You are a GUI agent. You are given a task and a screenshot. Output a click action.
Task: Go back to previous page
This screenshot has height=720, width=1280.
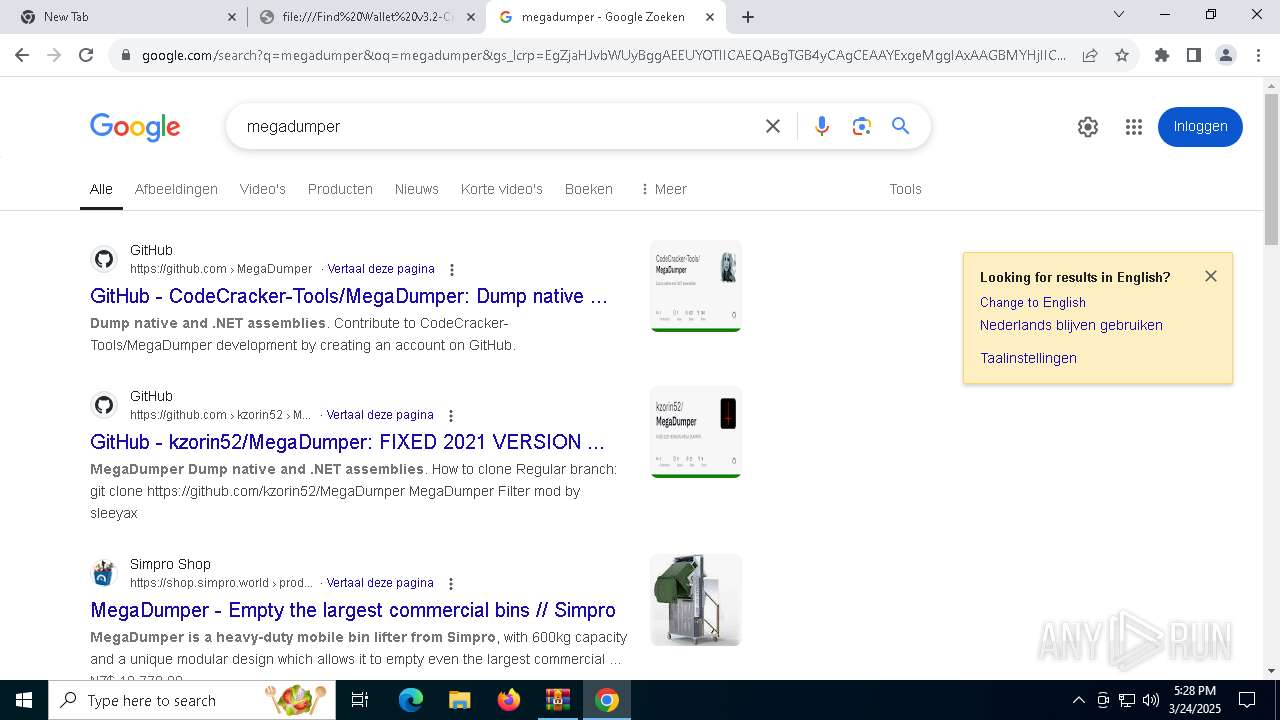click(22, 55)
